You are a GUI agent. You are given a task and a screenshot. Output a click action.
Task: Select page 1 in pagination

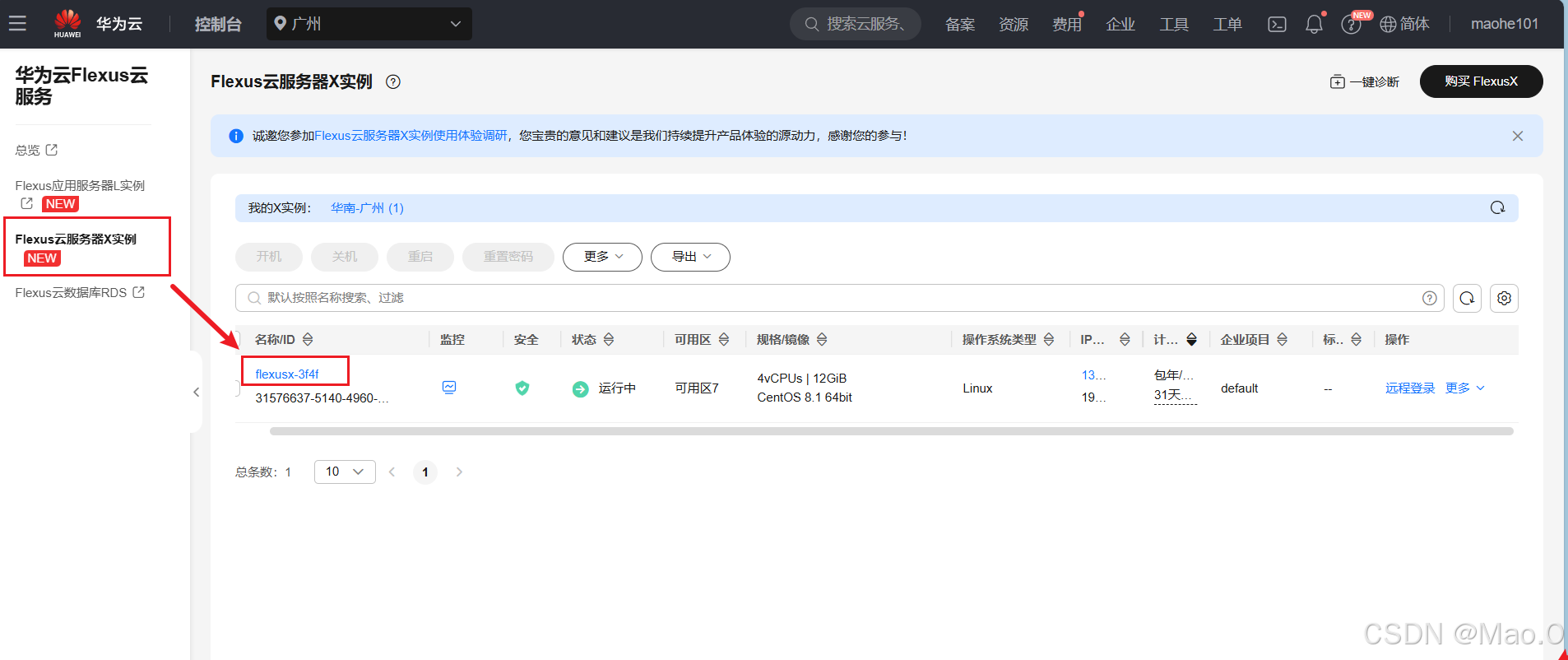pos(425,472)
